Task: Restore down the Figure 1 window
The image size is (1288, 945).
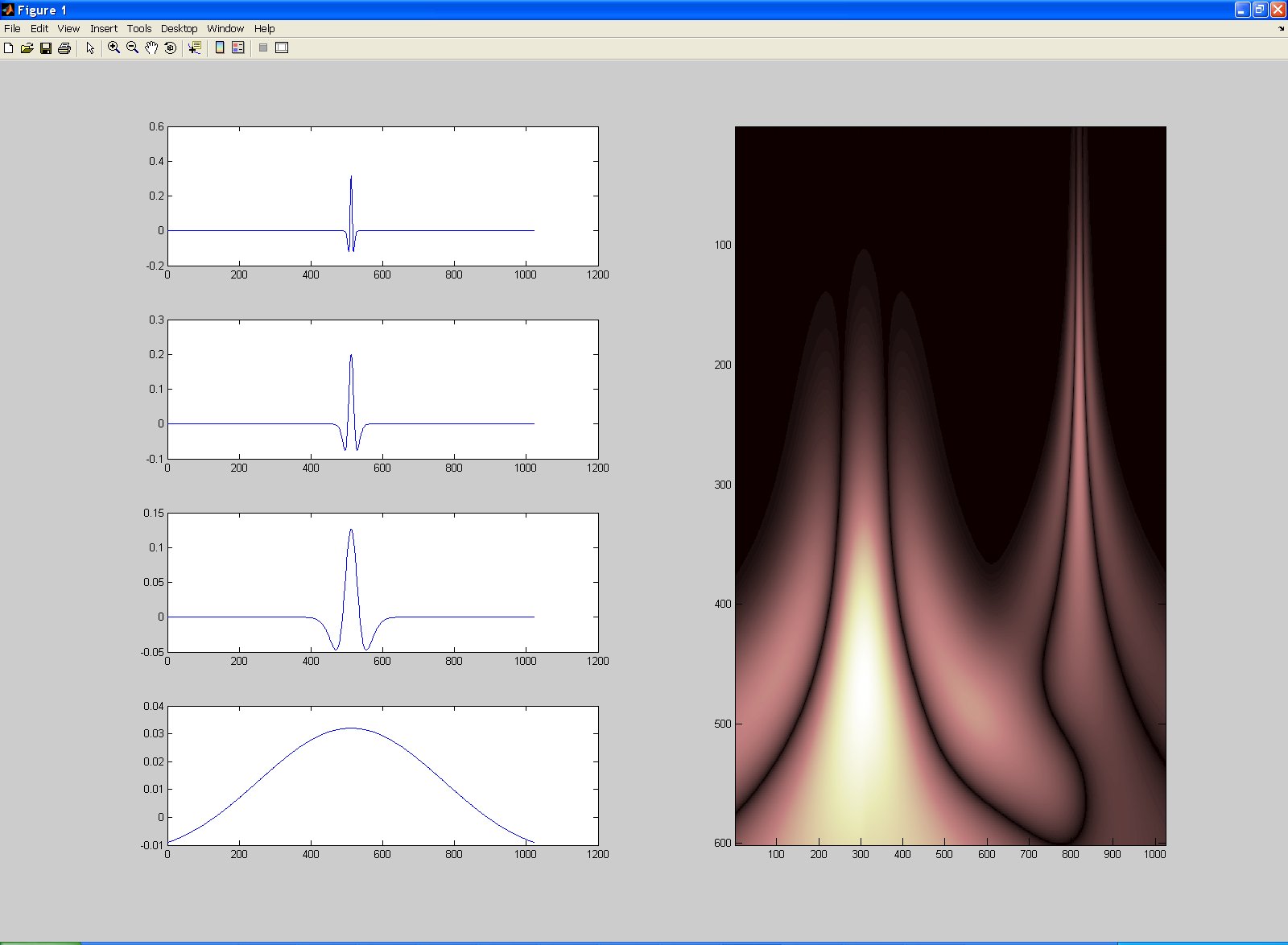Action: point(1260,10)
